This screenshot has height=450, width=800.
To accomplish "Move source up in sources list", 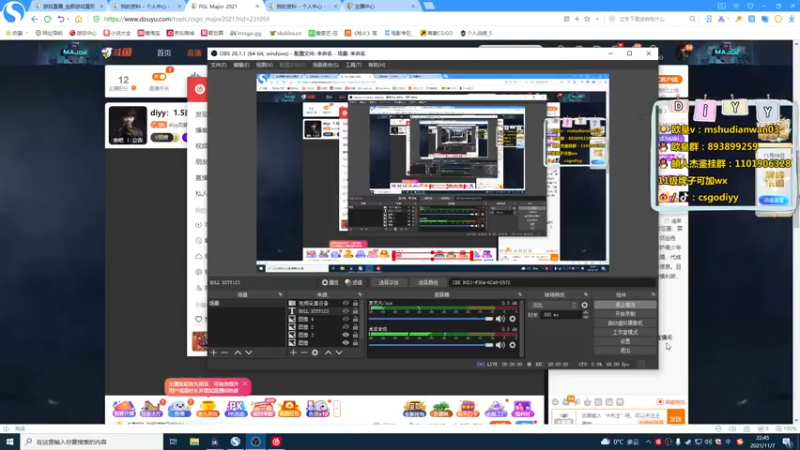I will coord(328,353).
